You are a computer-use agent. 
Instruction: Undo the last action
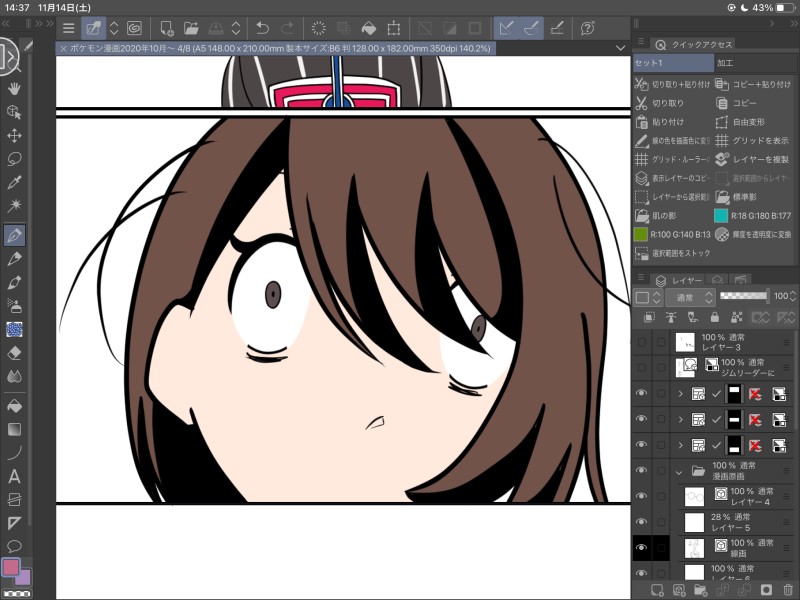[x=262, y=28]
